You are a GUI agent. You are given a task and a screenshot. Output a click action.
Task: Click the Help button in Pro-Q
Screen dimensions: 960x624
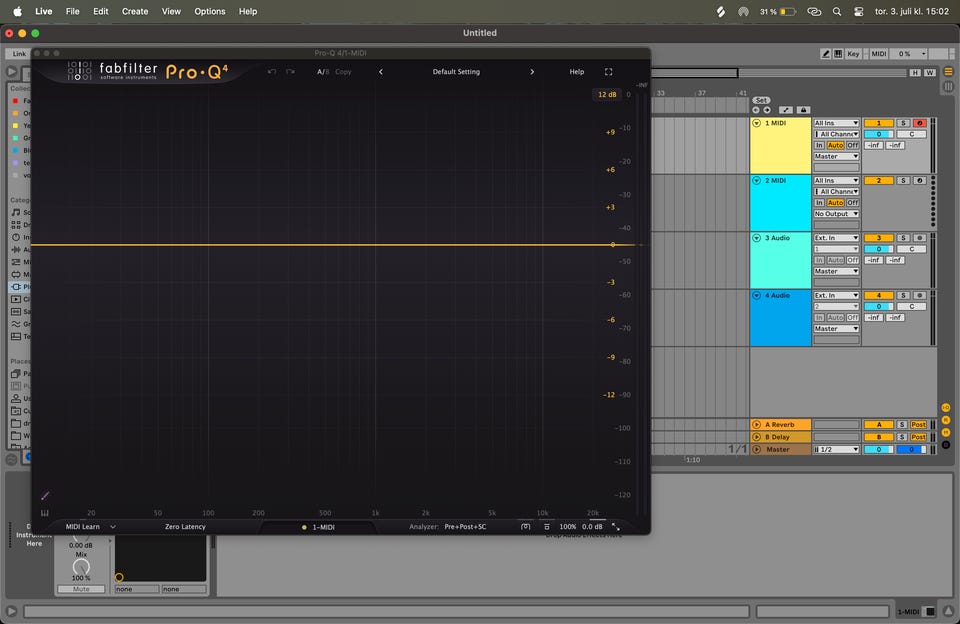pyautogui.click(x=577, y=72)
